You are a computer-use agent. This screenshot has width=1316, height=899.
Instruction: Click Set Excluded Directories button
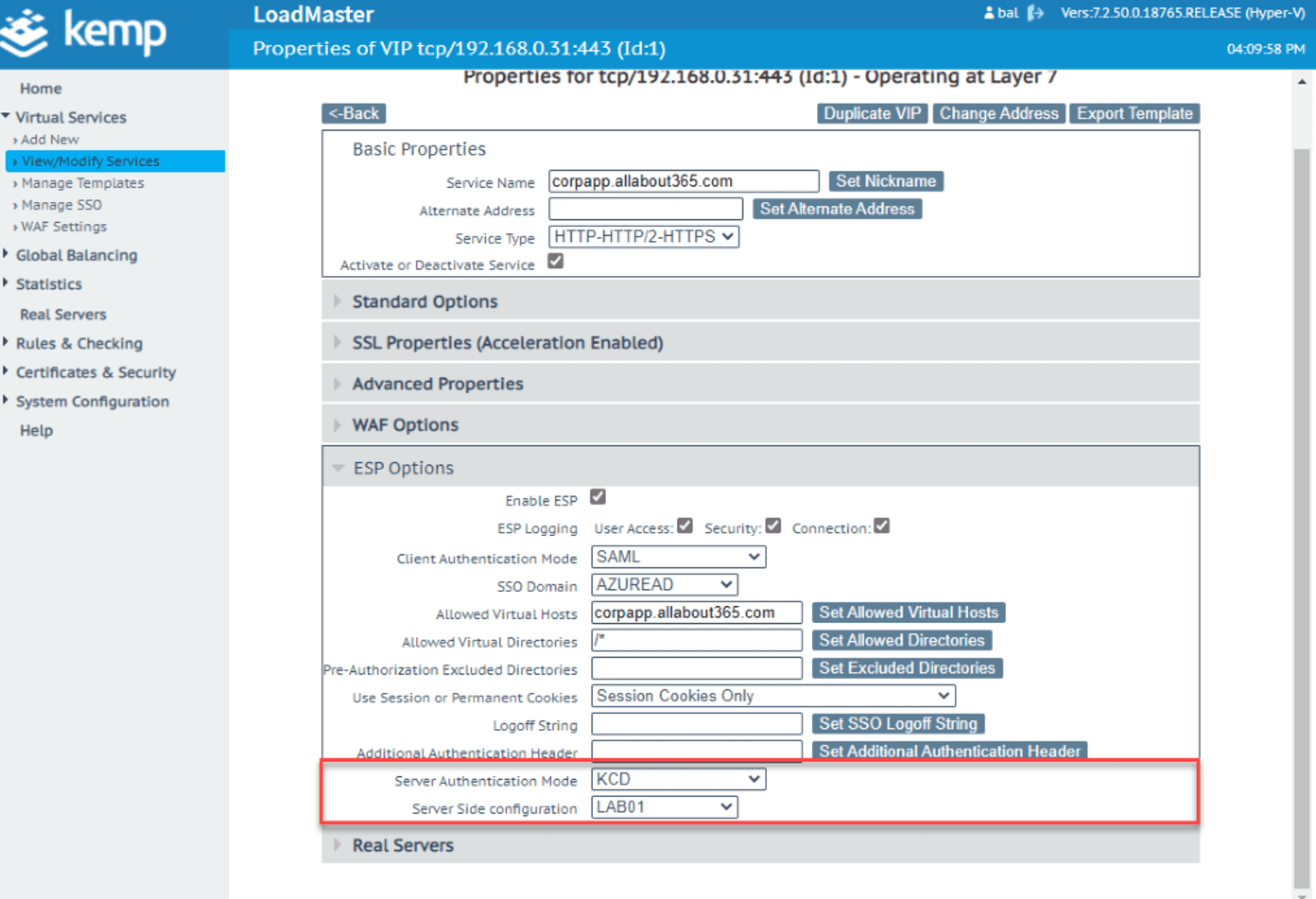click(x=907, y=668)
